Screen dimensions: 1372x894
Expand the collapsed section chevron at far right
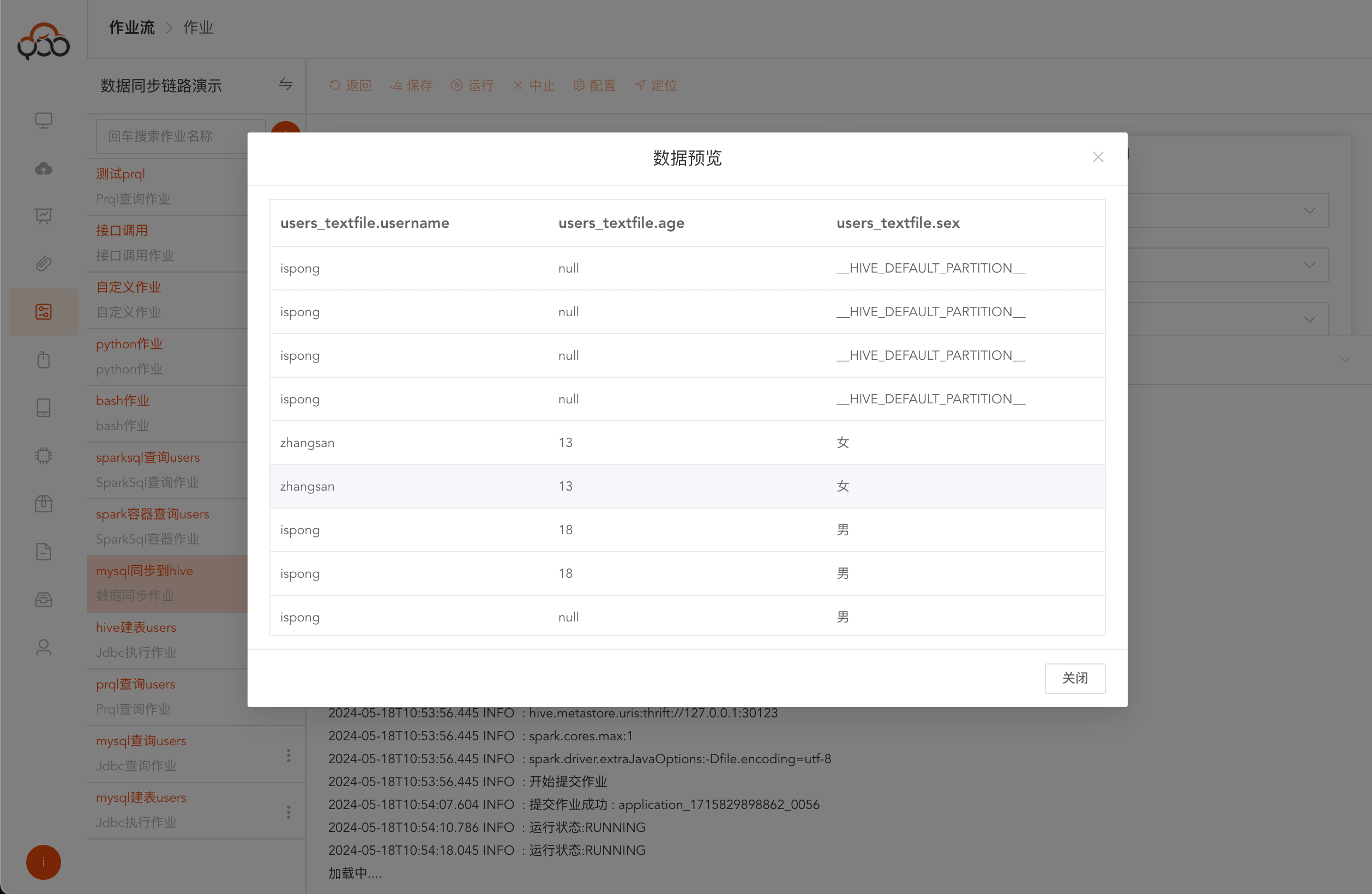coord(1344,359)
